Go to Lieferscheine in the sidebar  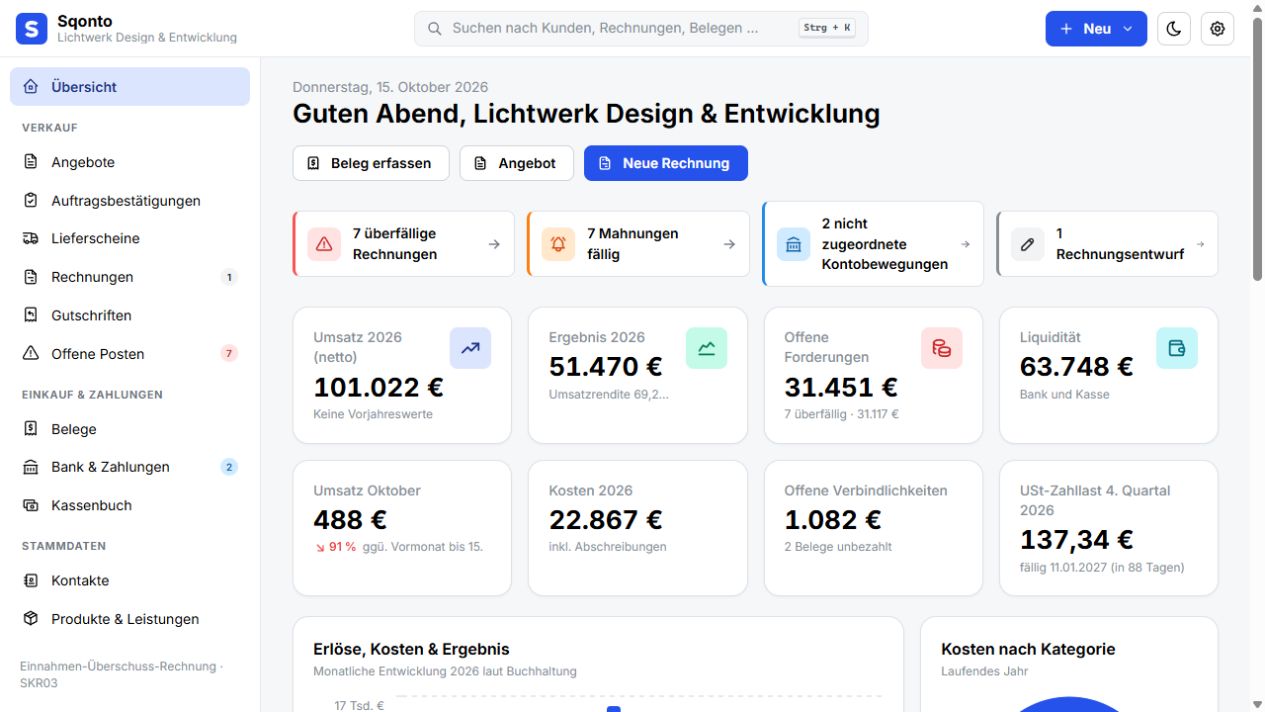click(x=130, y=239)
